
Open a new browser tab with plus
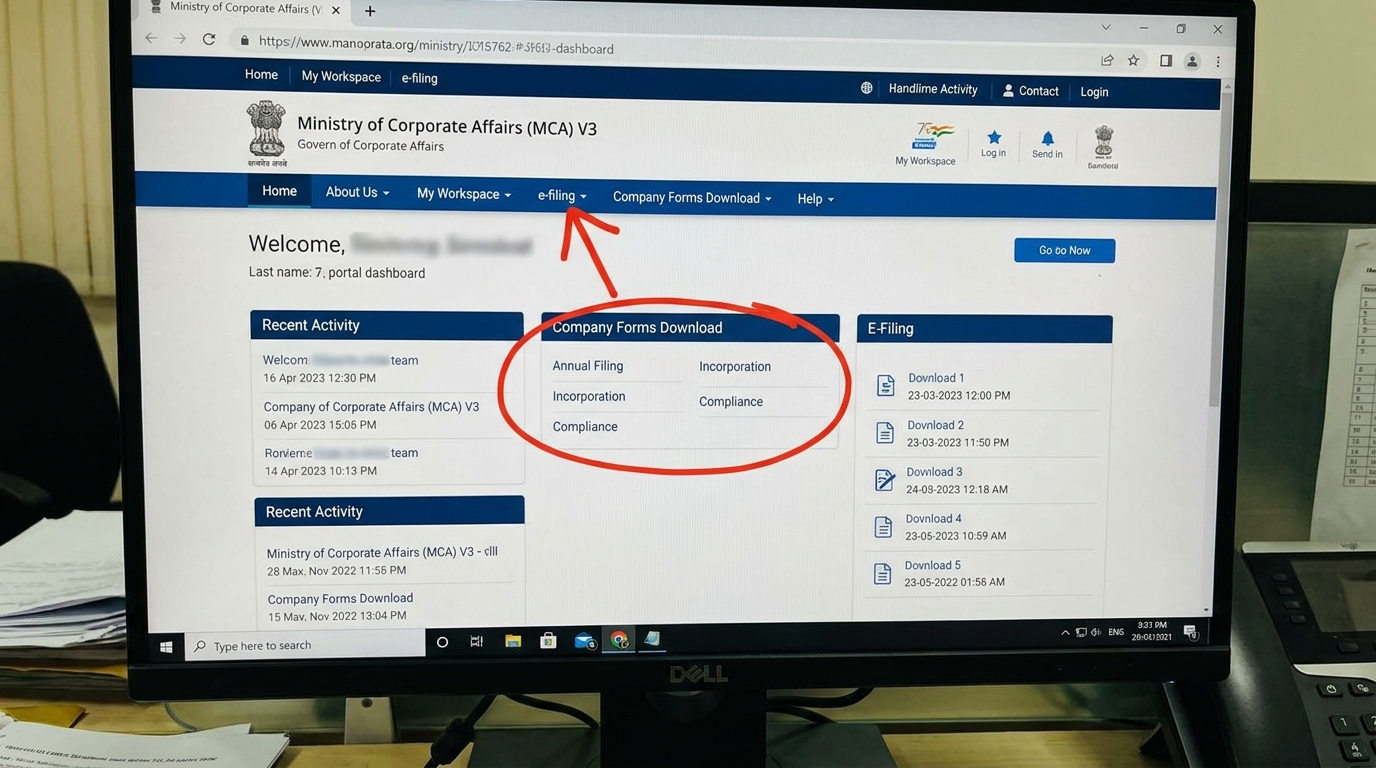(369, 11)
